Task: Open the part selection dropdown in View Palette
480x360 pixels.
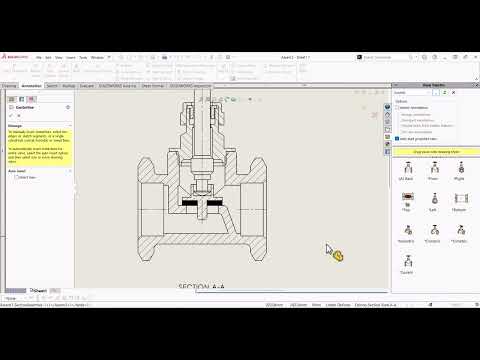Action: (413, 93)
